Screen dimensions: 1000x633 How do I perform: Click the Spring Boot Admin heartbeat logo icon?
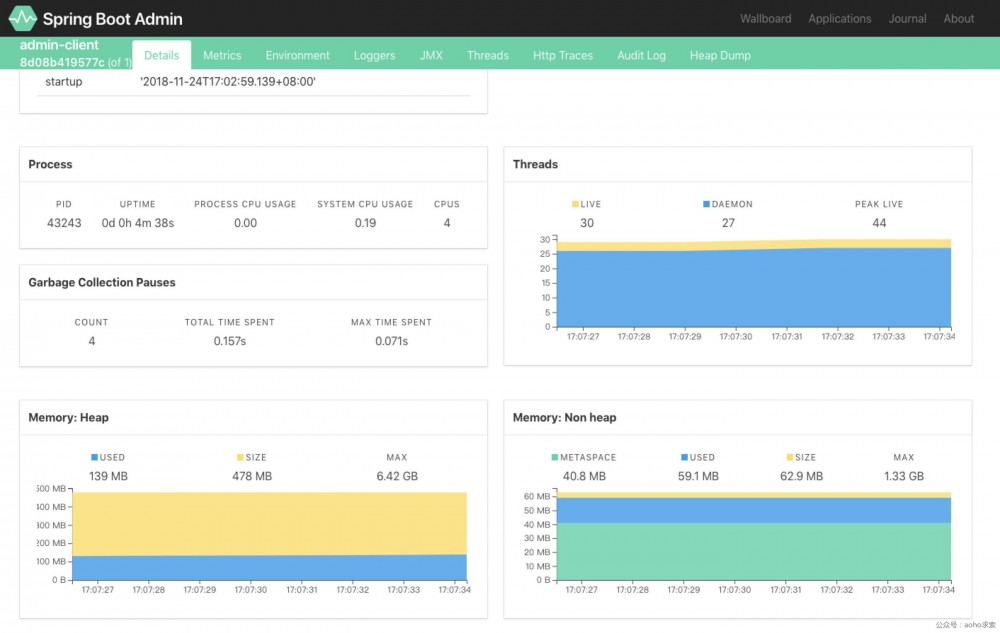click(x=21, y=17)
